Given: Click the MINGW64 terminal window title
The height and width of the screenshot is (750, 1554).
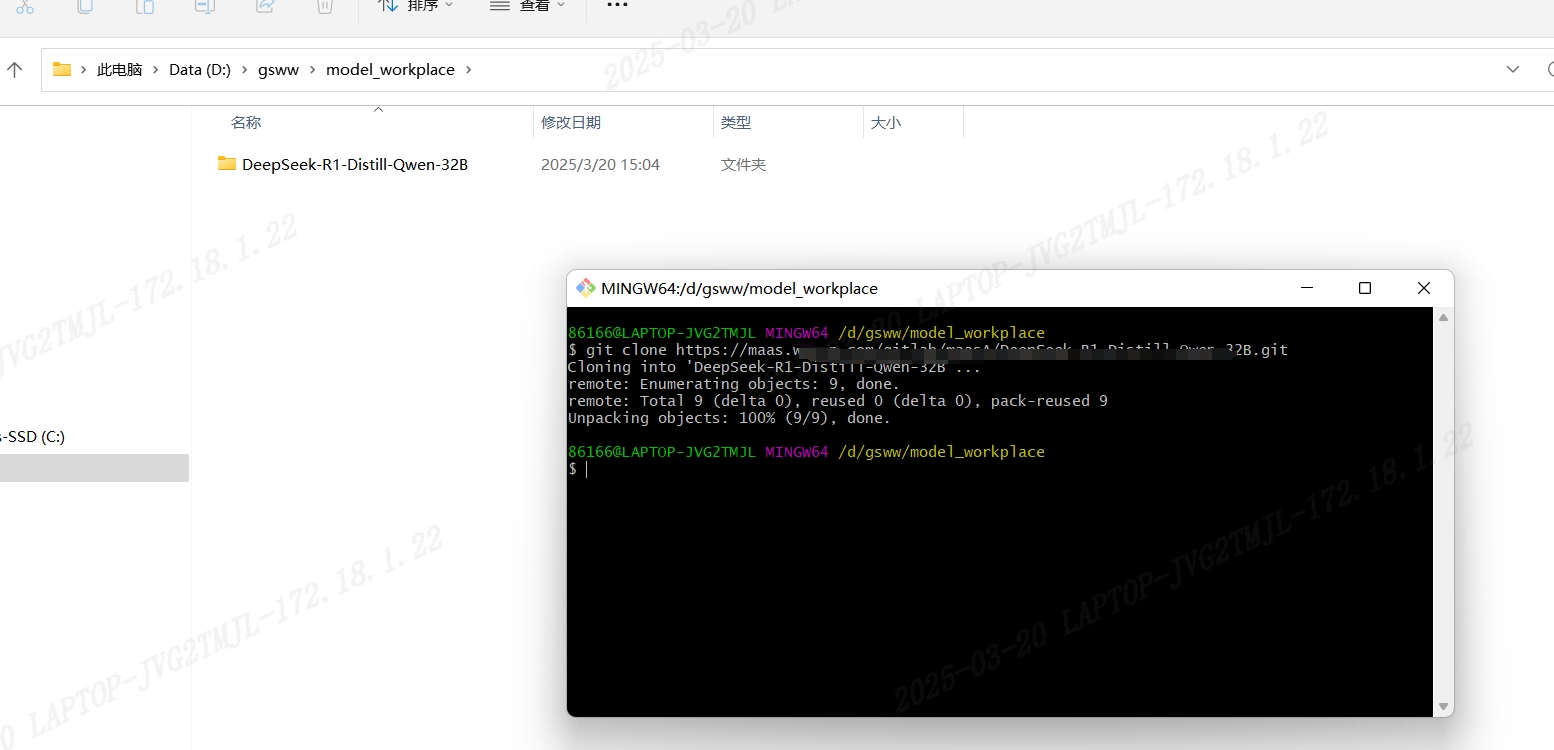Looking at the screenshot, I should tap(739, 288).
